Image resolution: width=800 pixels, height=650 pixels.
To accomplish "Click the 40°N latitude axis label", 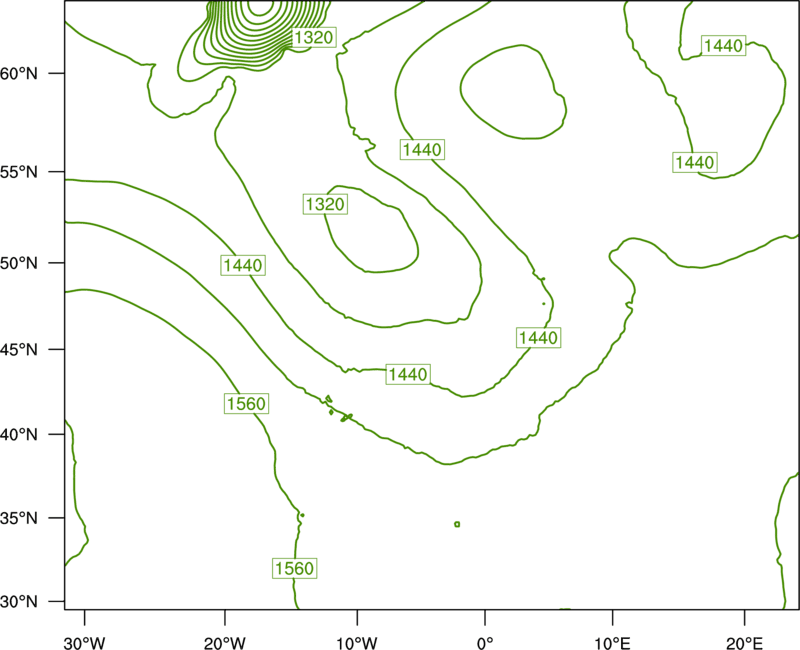I will [19, 435].
